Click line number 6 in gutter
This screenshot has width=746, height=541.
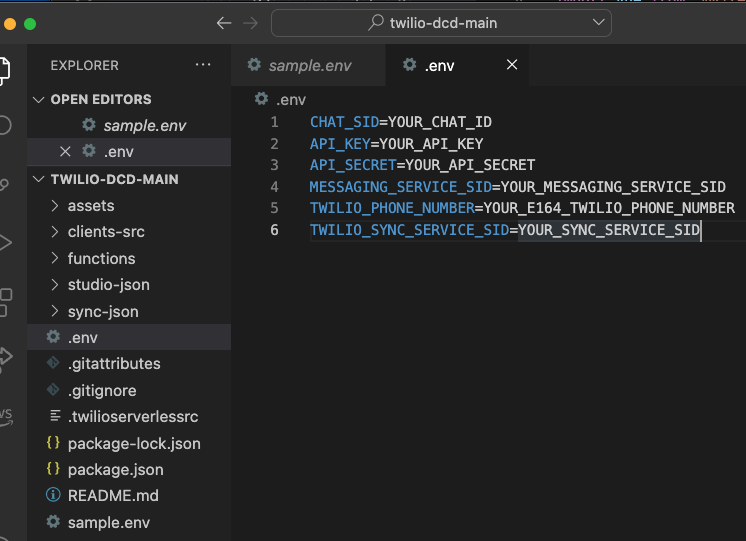coord(275,230)
